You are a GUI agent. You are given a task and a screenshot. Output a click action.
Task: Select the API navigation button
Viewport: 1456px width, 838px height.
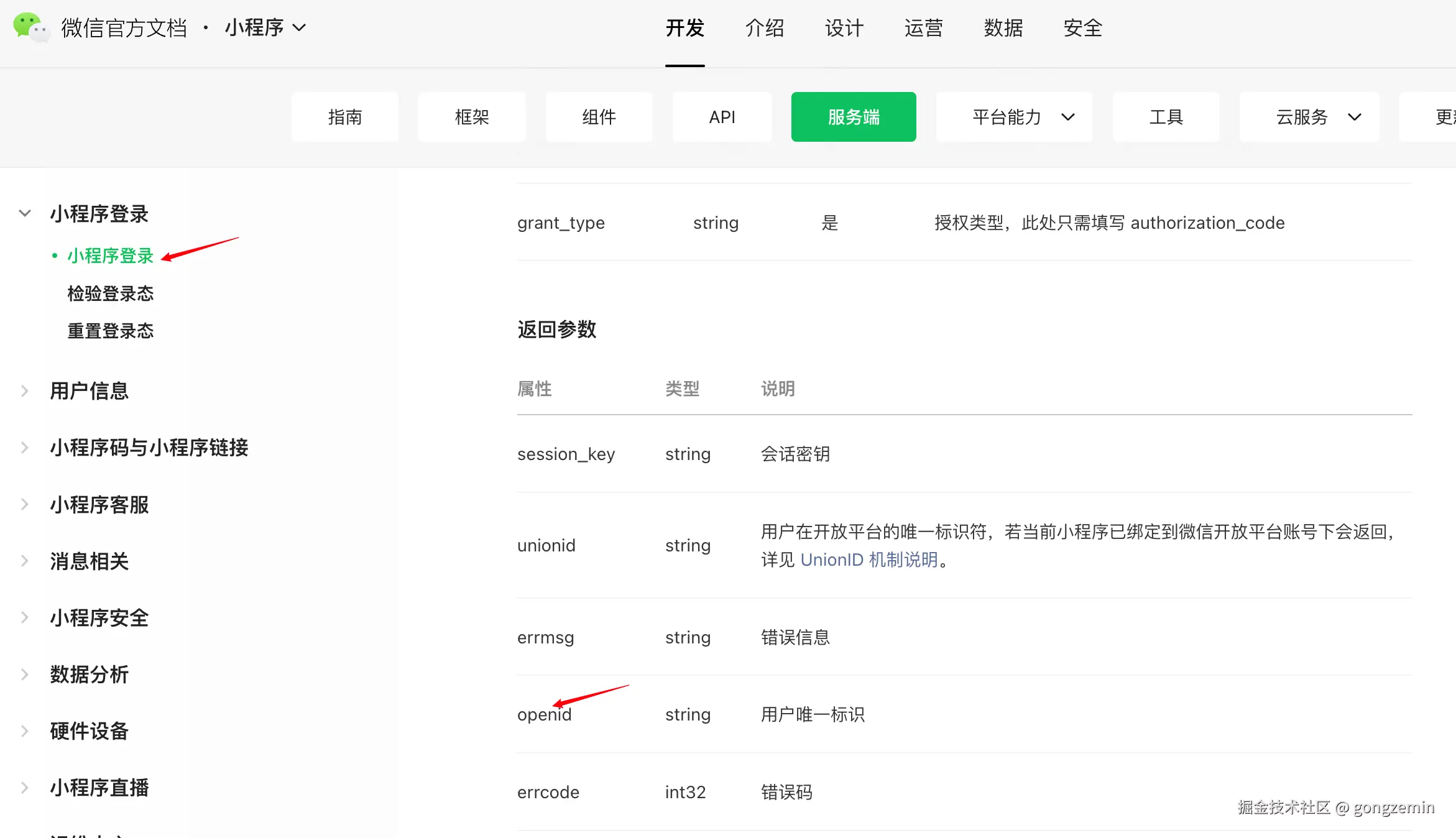pyautogui.click(x=722, y=117)
